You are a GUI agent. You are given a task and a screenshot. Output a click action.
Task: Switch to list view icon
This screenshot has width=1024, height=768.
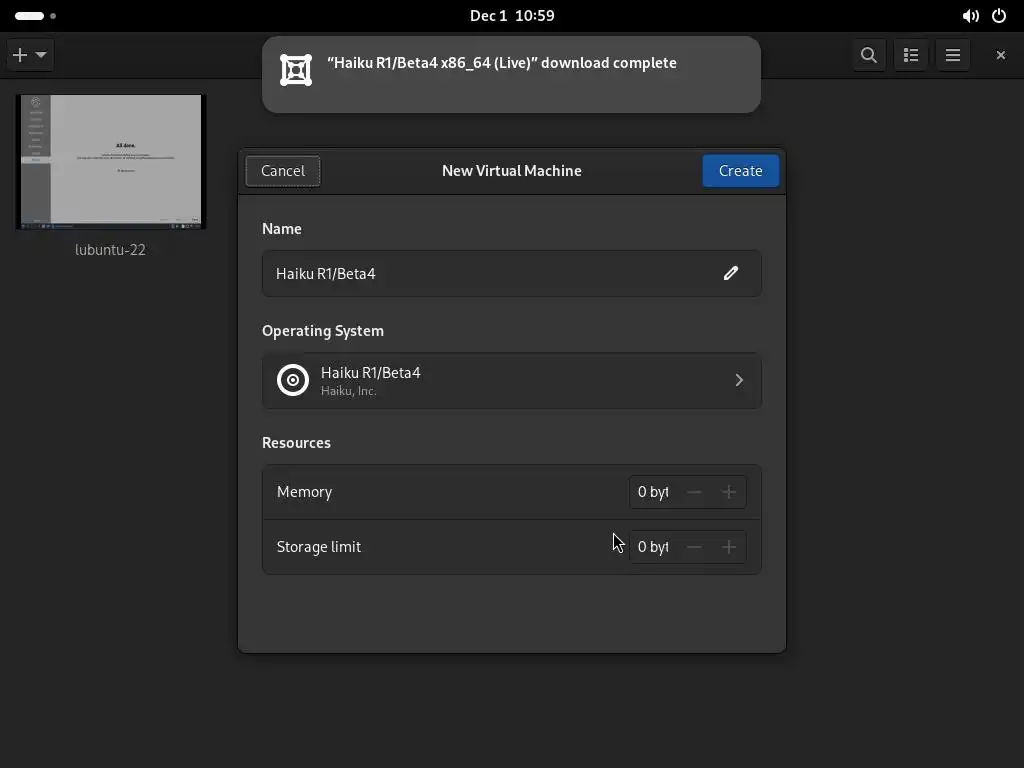911,55
